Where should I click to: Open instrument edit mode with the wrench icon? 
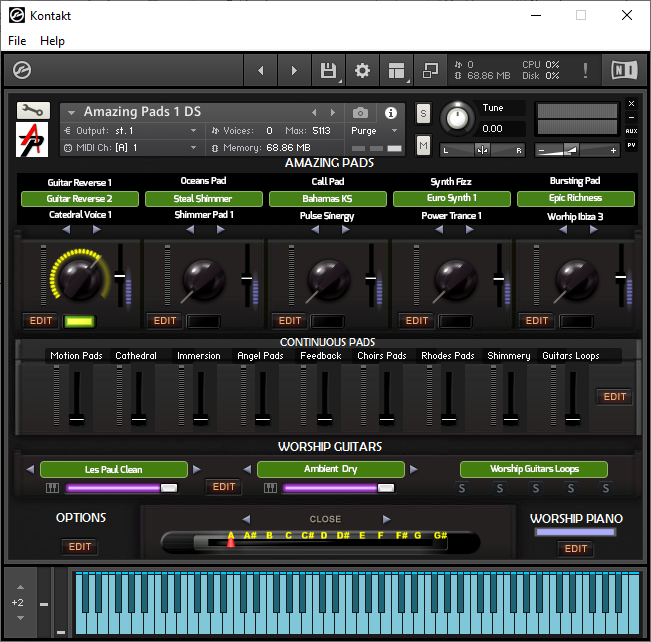pos(33,110)
